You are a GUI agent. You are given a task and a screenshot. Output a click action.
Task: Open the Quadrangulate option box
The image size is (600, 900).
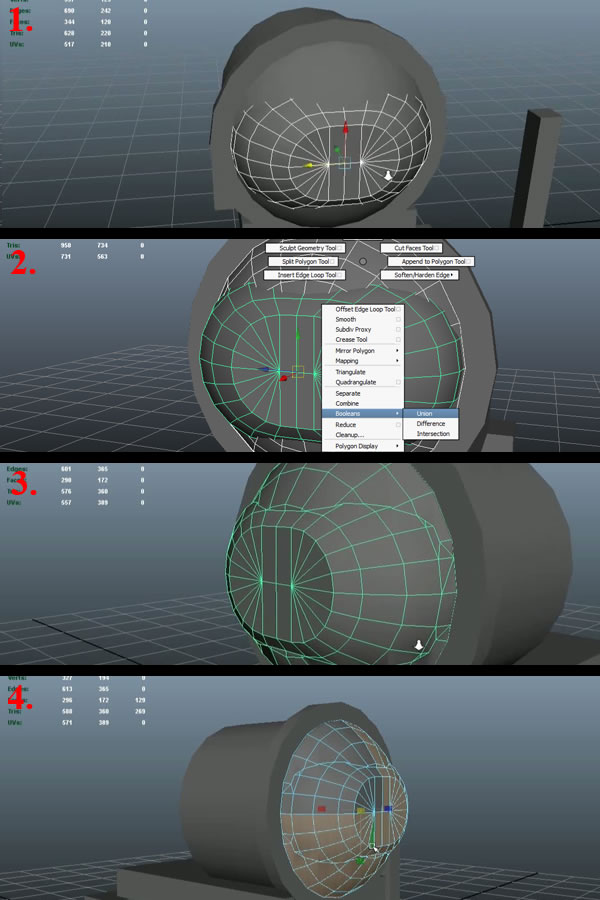pyautogui.click(x=398, y=382)
